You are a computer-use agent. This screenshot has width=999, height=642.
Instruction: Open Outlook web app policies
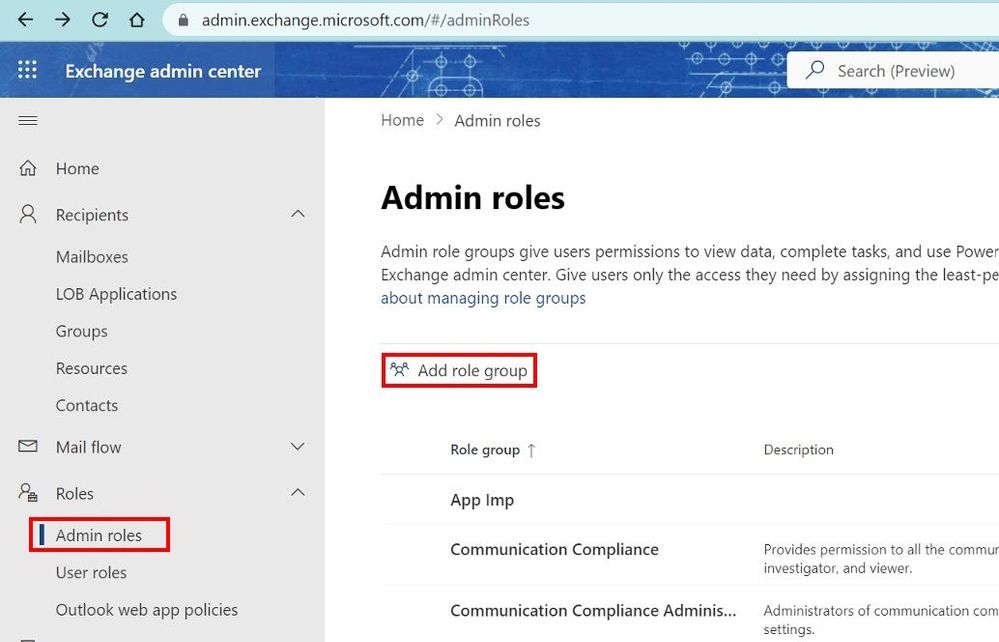pos(147,610)
